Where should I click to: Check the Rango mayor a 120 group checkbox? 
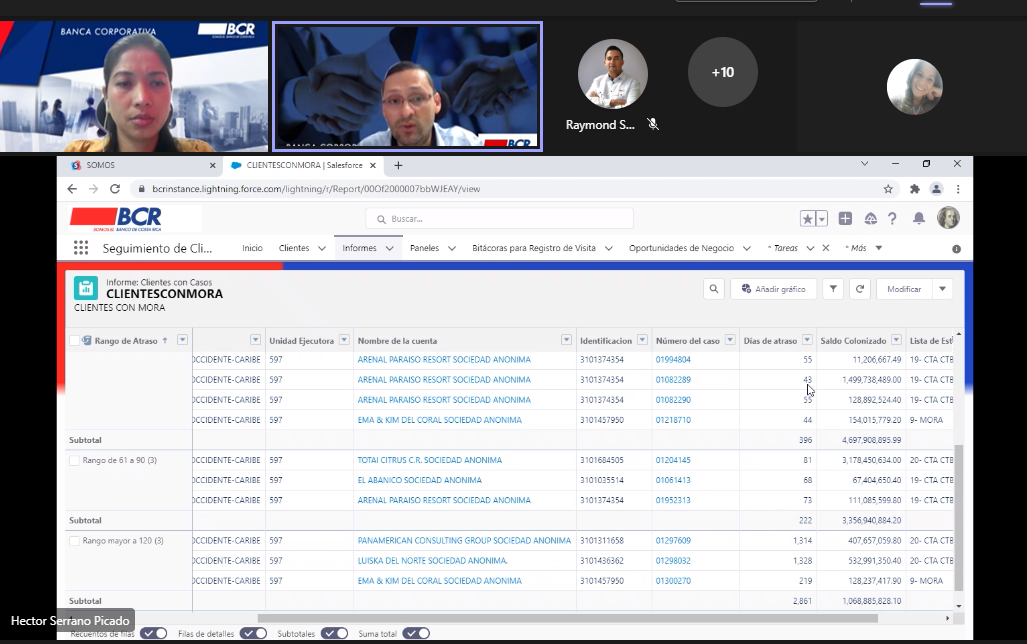[x=75, y=541]
